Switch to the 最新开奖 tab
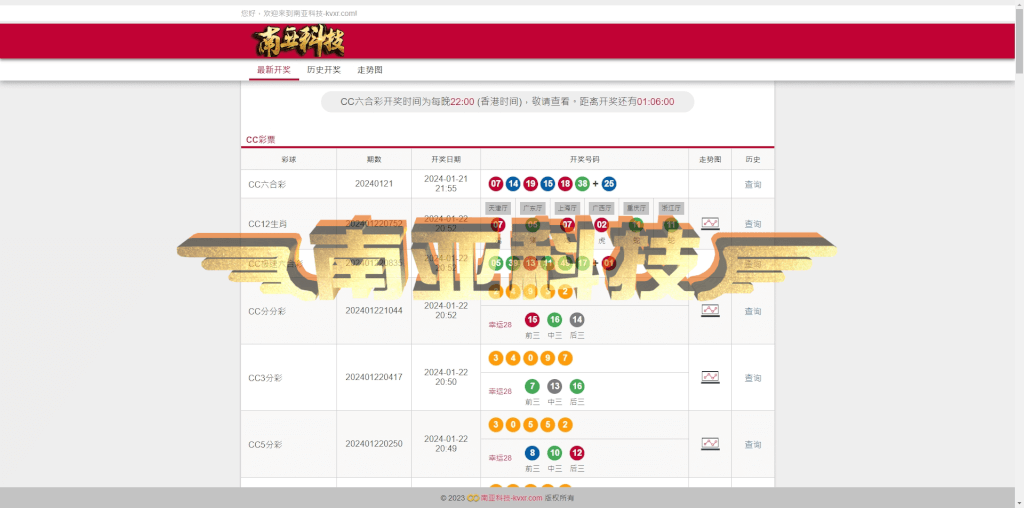The height and width of the screenshot is (508, 1024). click(274, 70)
